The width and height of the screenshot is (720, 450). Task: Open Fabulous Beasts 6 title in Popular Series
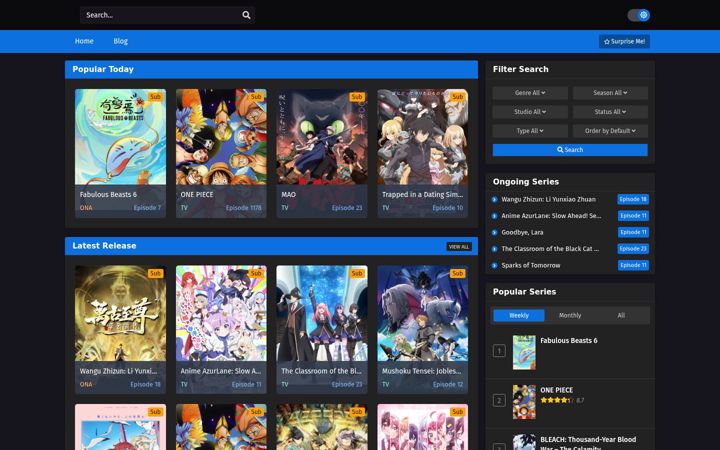coord(568,341)
